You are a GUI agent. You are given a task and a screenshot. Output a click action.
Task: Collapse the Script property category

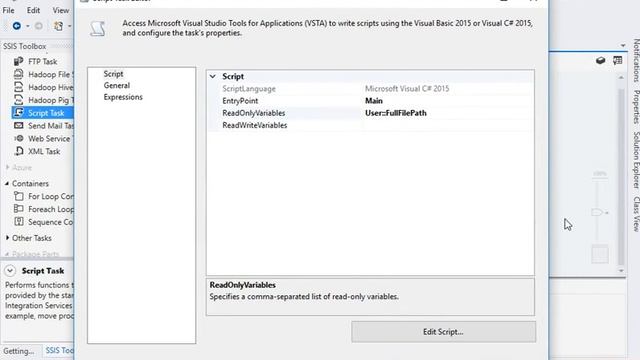[x=213, y=76]
